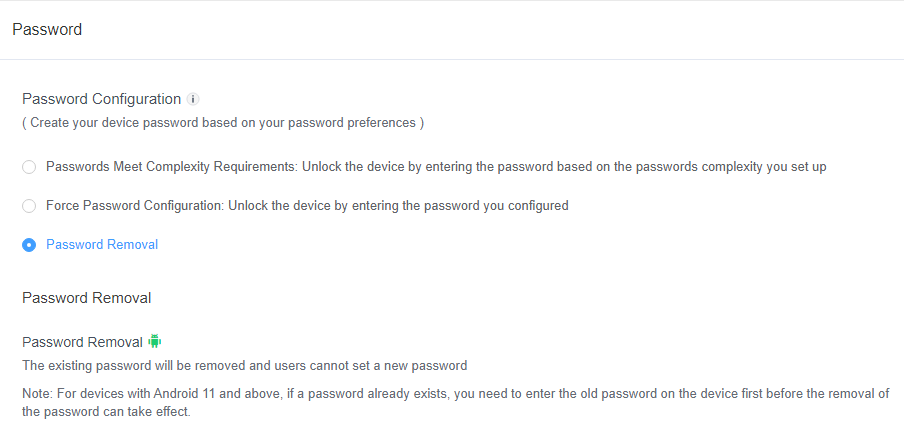
Task: Click the 'Password Removal' section heading
Action: click(x=86, y=298)
